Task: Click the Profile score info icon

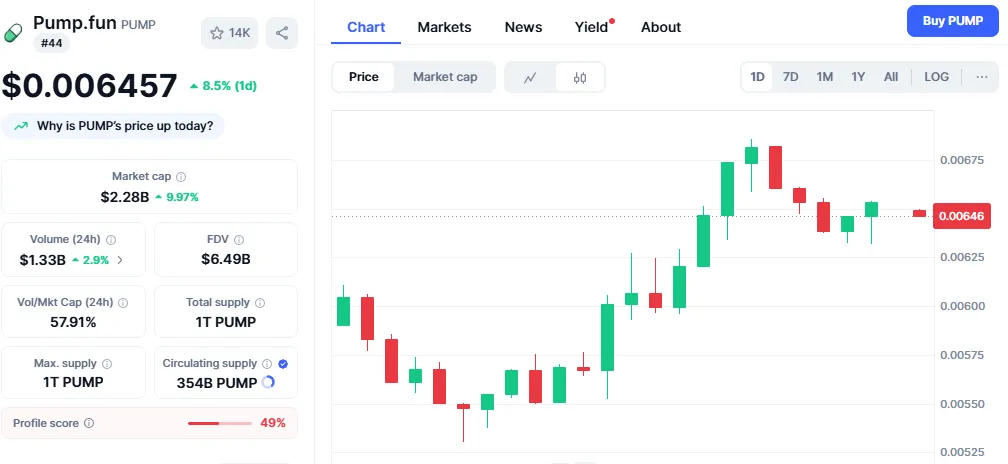Action: tap(89, 423)
